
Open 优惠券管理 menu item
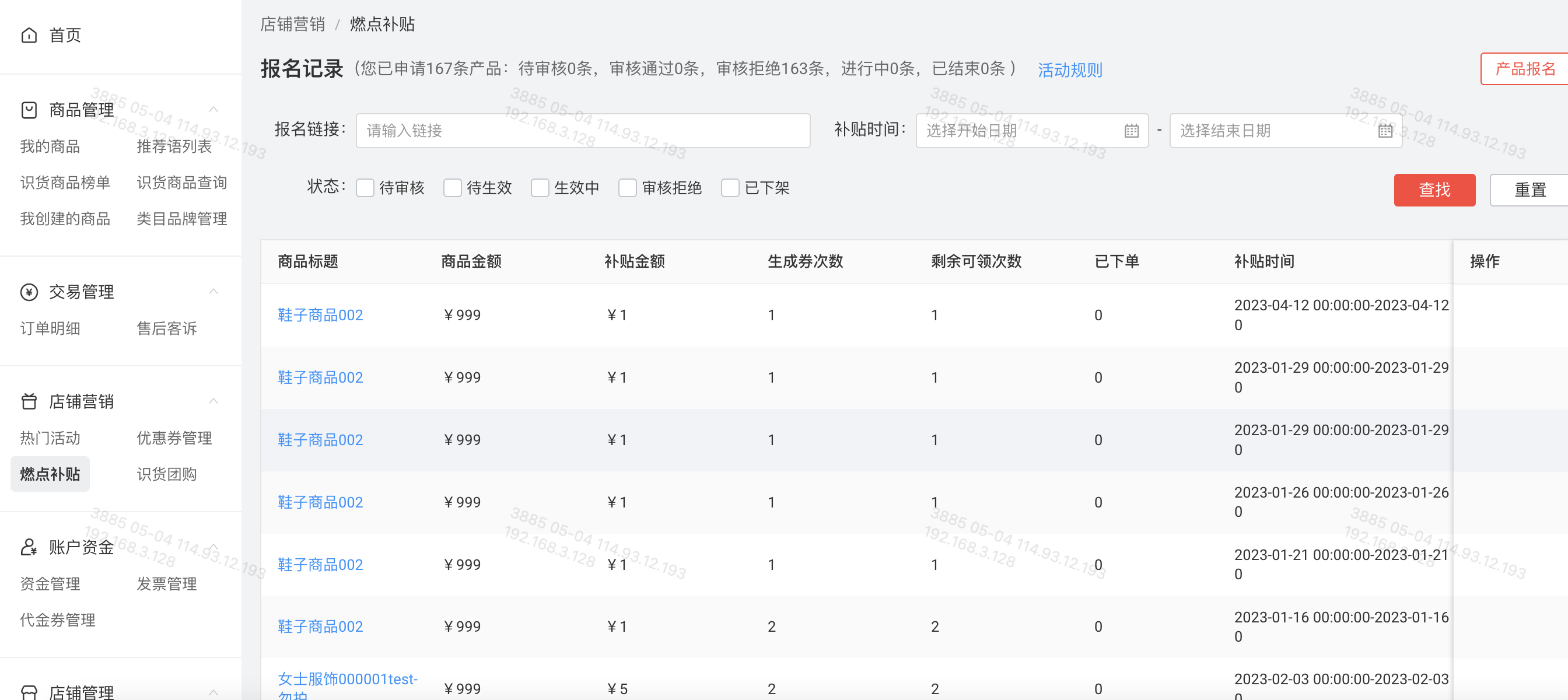(x=174, y=438)
